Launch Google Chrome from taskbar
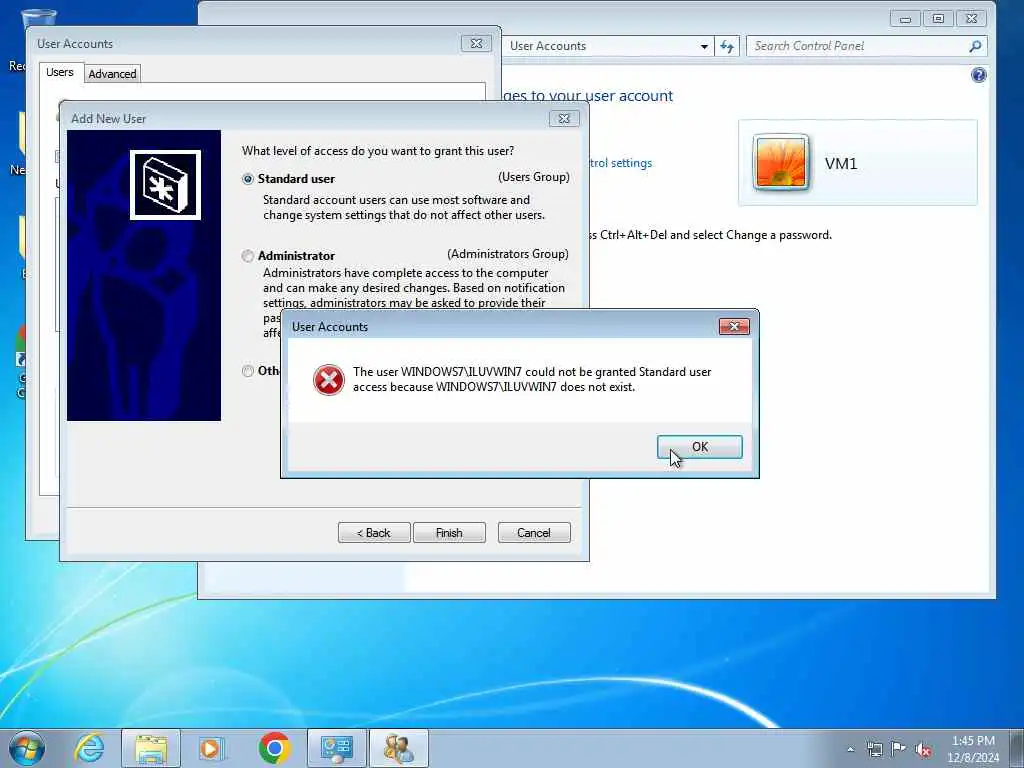Viewport: 1024px width, 768px height. click(274, 748)
